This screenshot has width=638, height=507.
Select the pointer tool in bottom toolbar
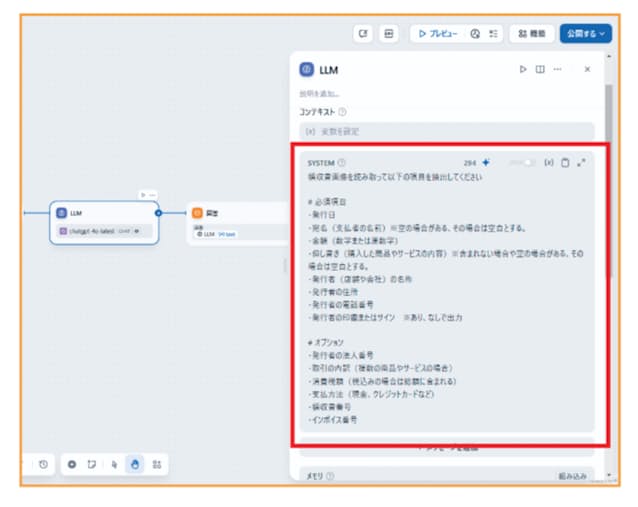point(114,464)
